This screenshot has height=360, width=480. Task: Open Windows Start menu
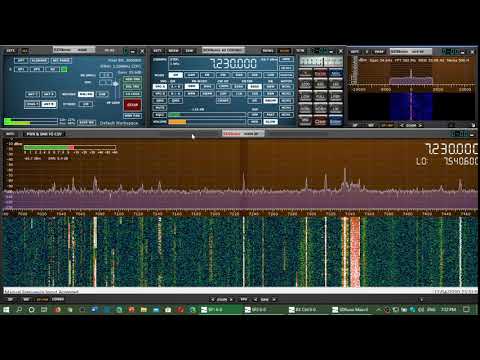6,310
